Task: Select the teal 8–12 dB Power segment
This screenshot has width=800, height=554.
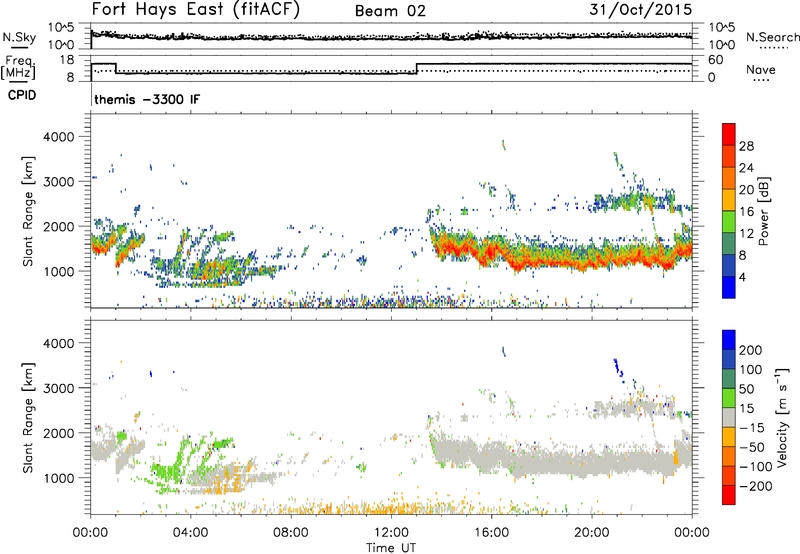Action: tap(729, 244)
